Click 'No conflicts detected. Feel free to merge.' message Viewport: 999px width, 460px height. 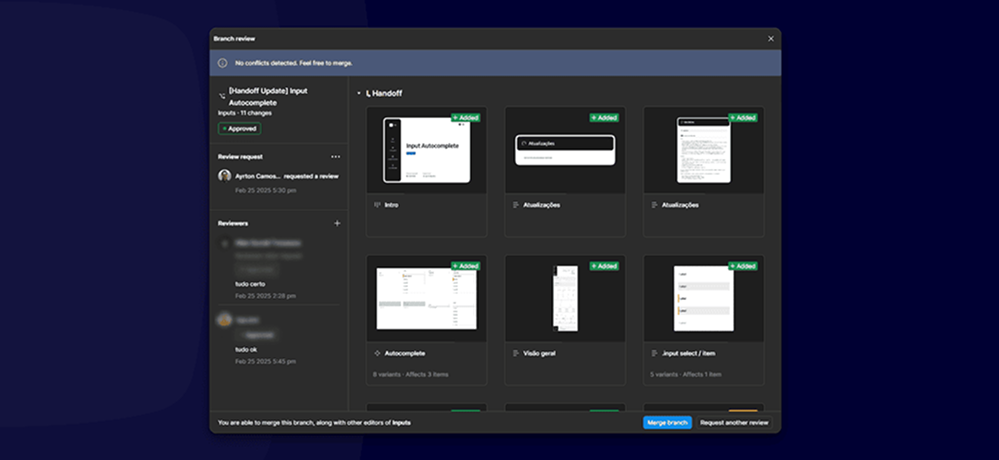(x=294, y=63)
